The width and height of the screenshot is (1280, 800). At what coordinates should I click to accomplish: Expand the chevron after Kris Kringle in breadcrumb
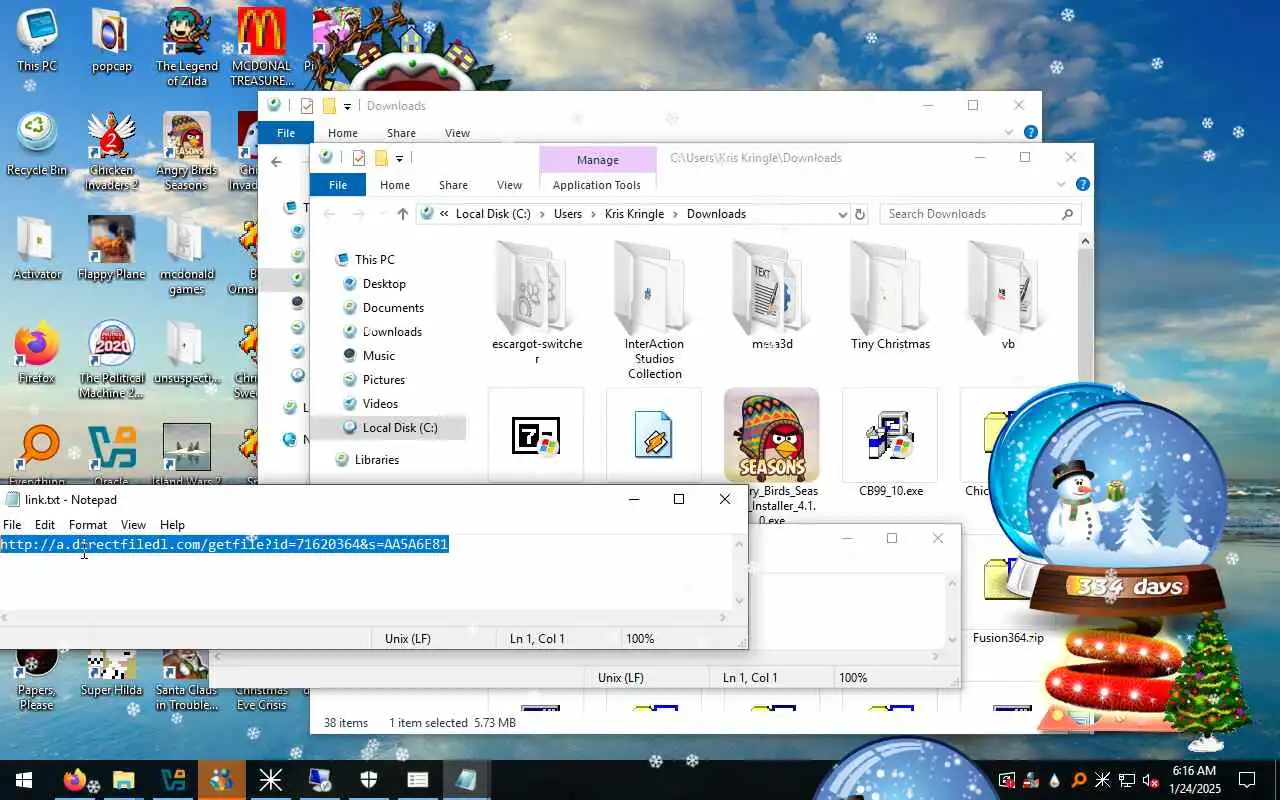tap(675, 214)
